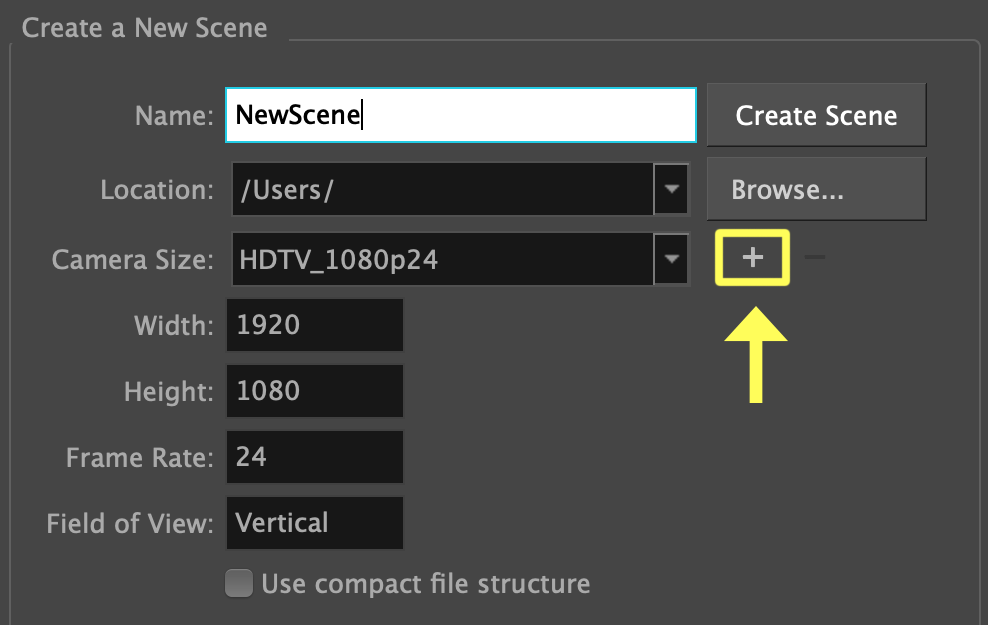Click the "Frame Rate:" label

tap(140, 458)
